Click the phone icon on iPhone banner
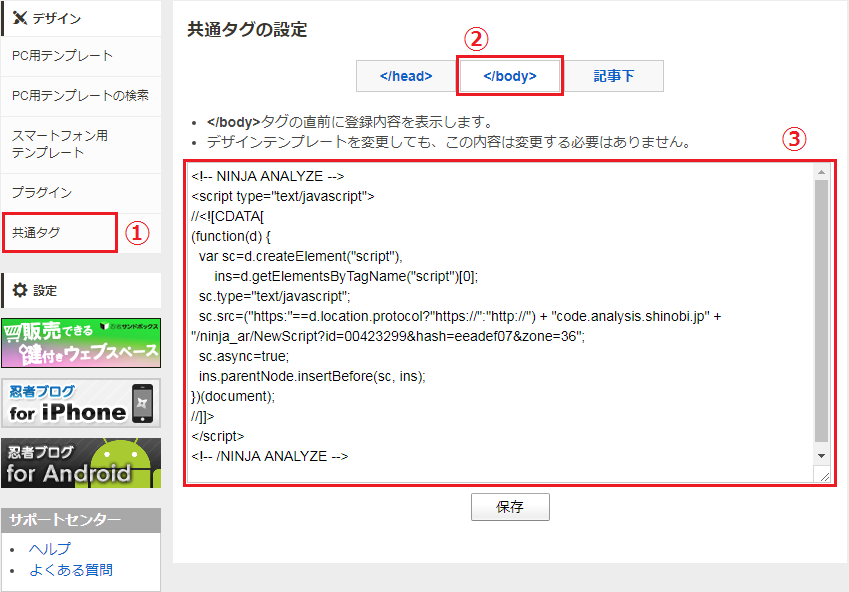Viewport: 849px width, 592px height. 142,404
